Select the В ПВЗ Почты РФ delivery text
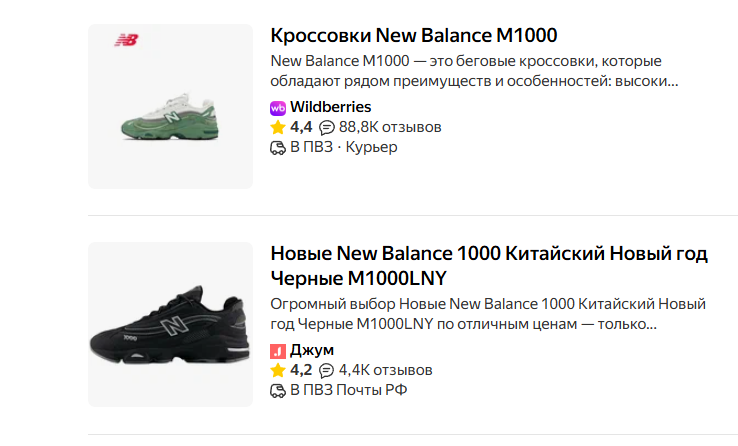Image resolution: width=738 pixels, height=446 pixels. click(348, 390)
